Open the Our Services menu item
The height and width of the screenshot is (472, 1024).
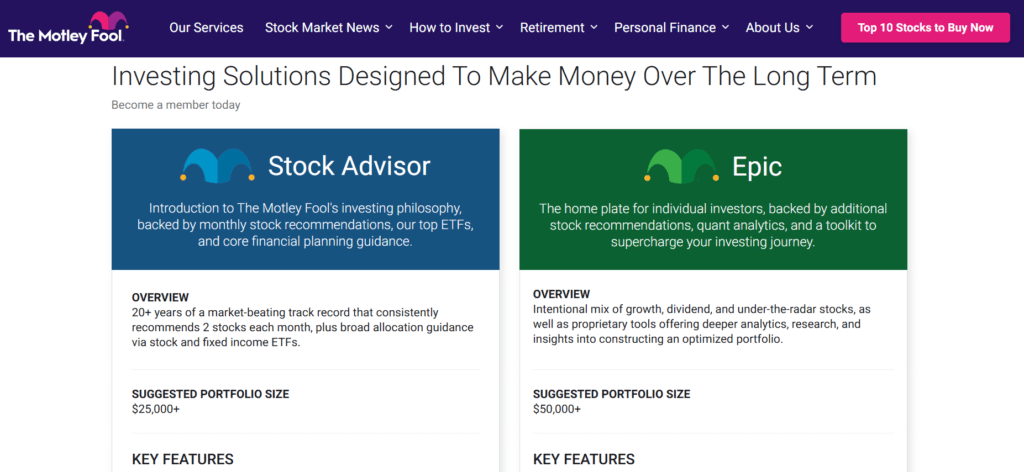pos(206,27)
